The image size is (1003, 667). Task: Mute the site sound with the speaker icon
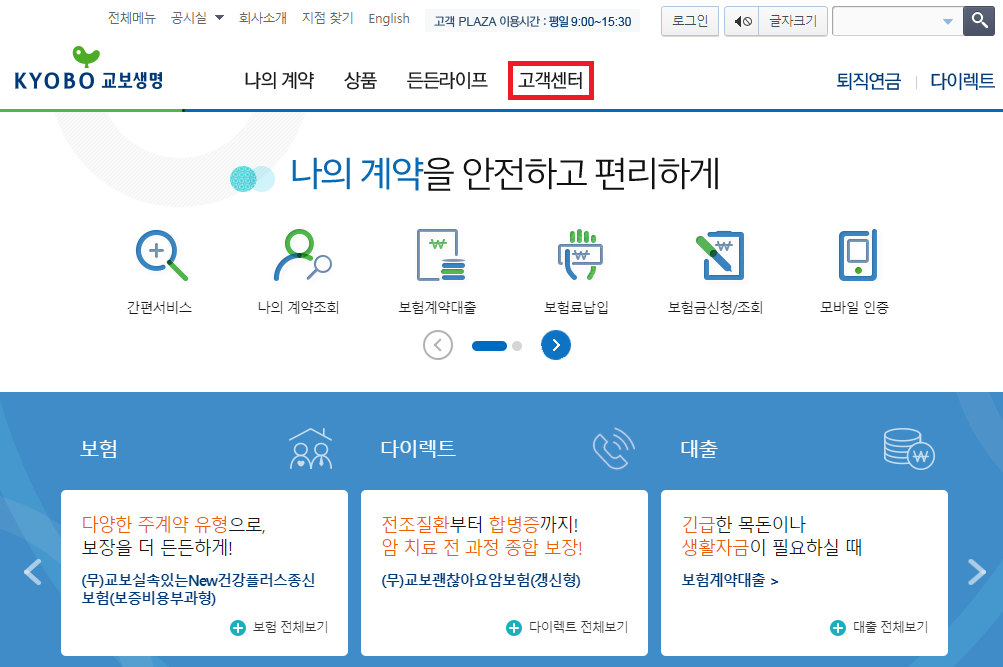point(742,21)
